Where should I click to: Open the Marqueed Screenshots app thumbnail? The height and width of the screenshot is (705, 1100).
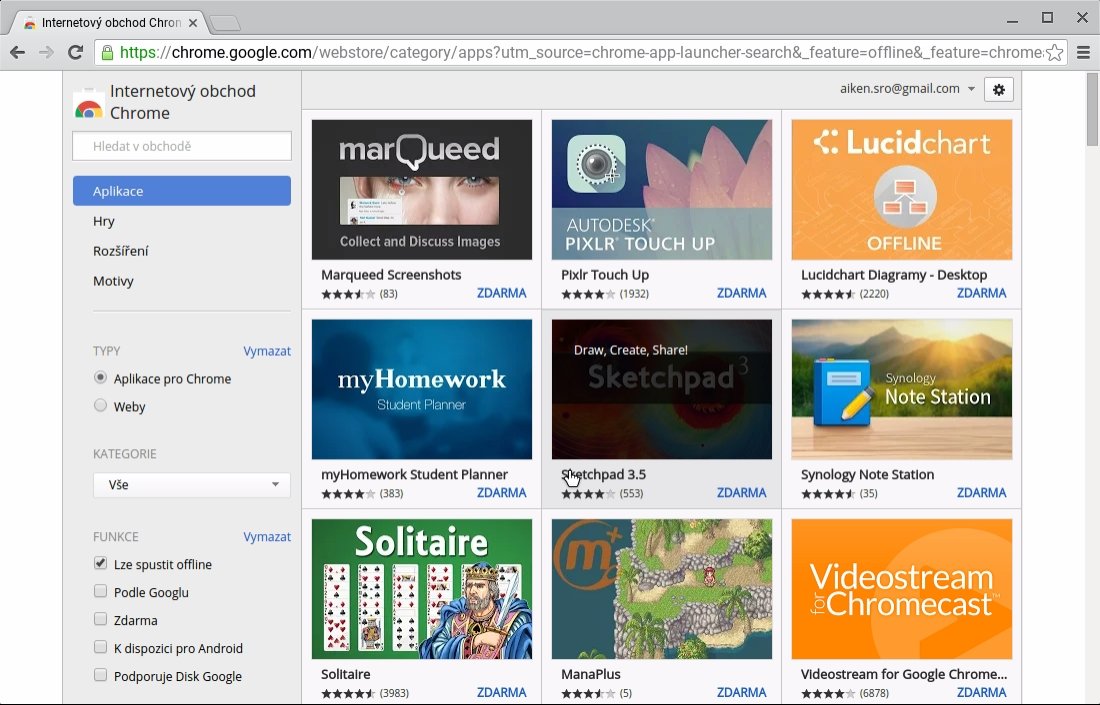(x=422, y=189)
